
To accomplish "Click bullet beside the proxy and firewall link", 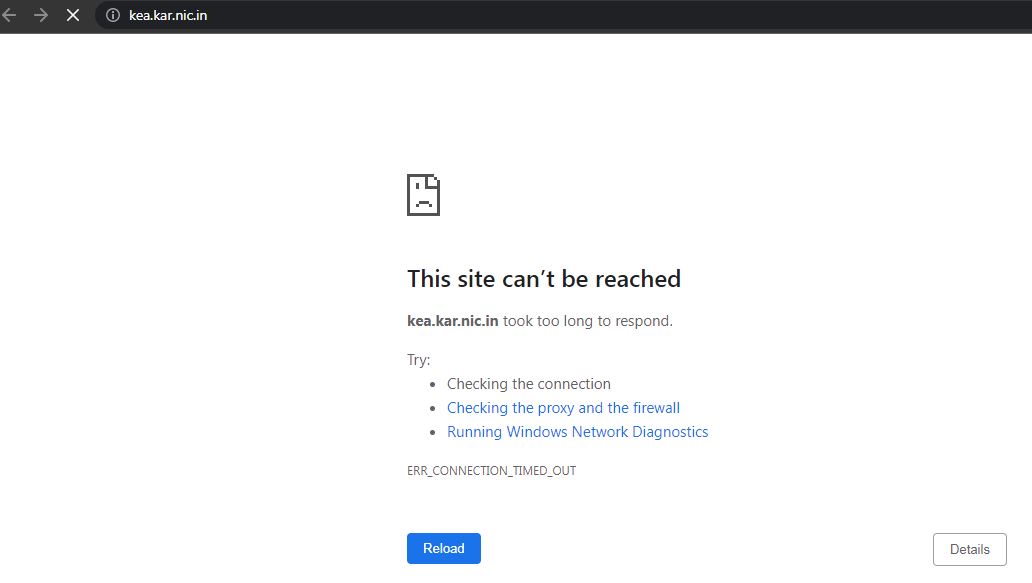I will click(x=433, y=408).
